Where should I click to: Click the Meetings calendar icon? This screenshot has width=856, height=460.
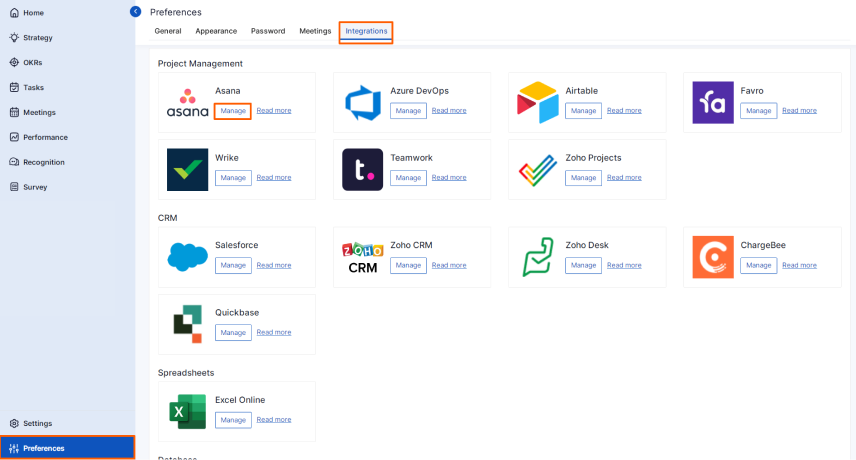click(x=14, y=112)
